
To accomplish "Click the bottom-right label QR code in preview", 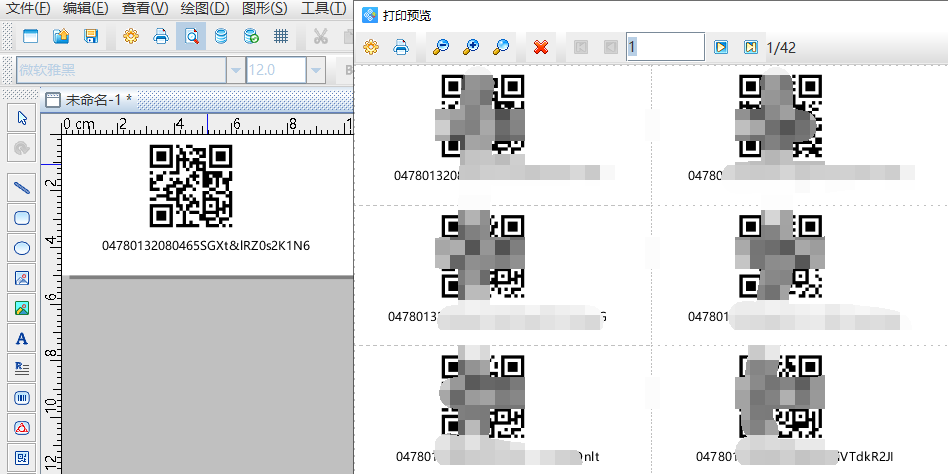I will click(x=780, y=397).
